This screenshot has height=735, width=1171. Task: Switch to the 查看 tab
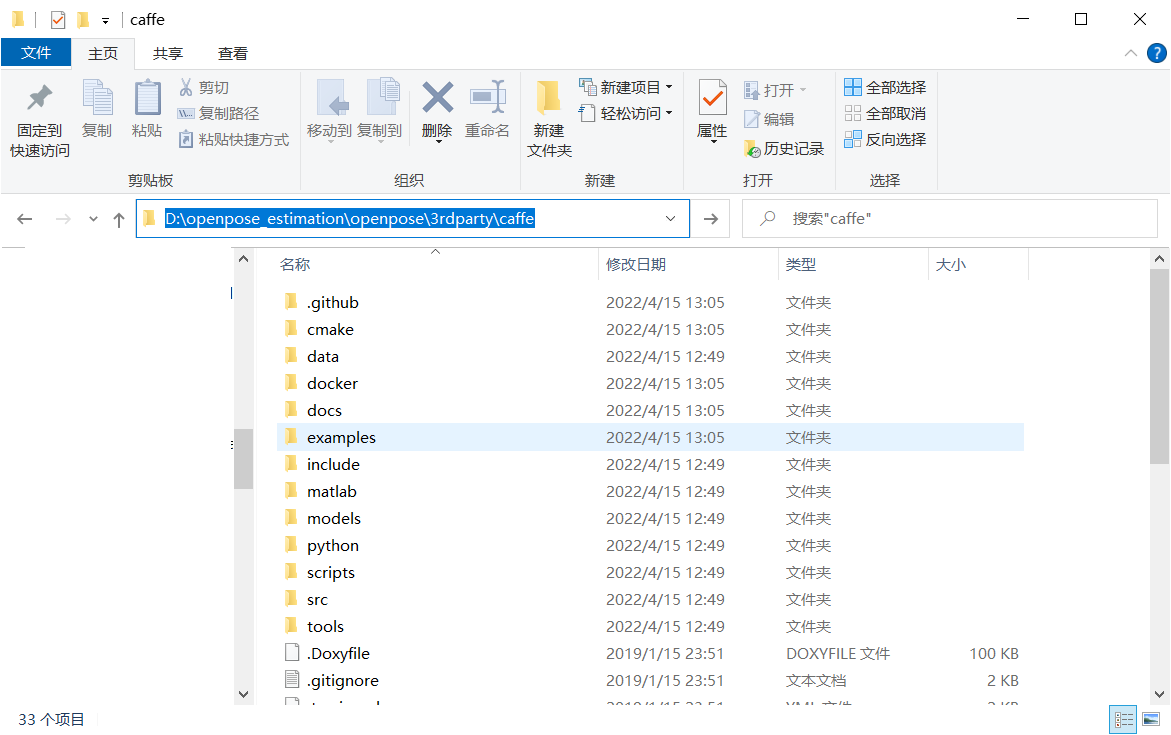point(233,54)
